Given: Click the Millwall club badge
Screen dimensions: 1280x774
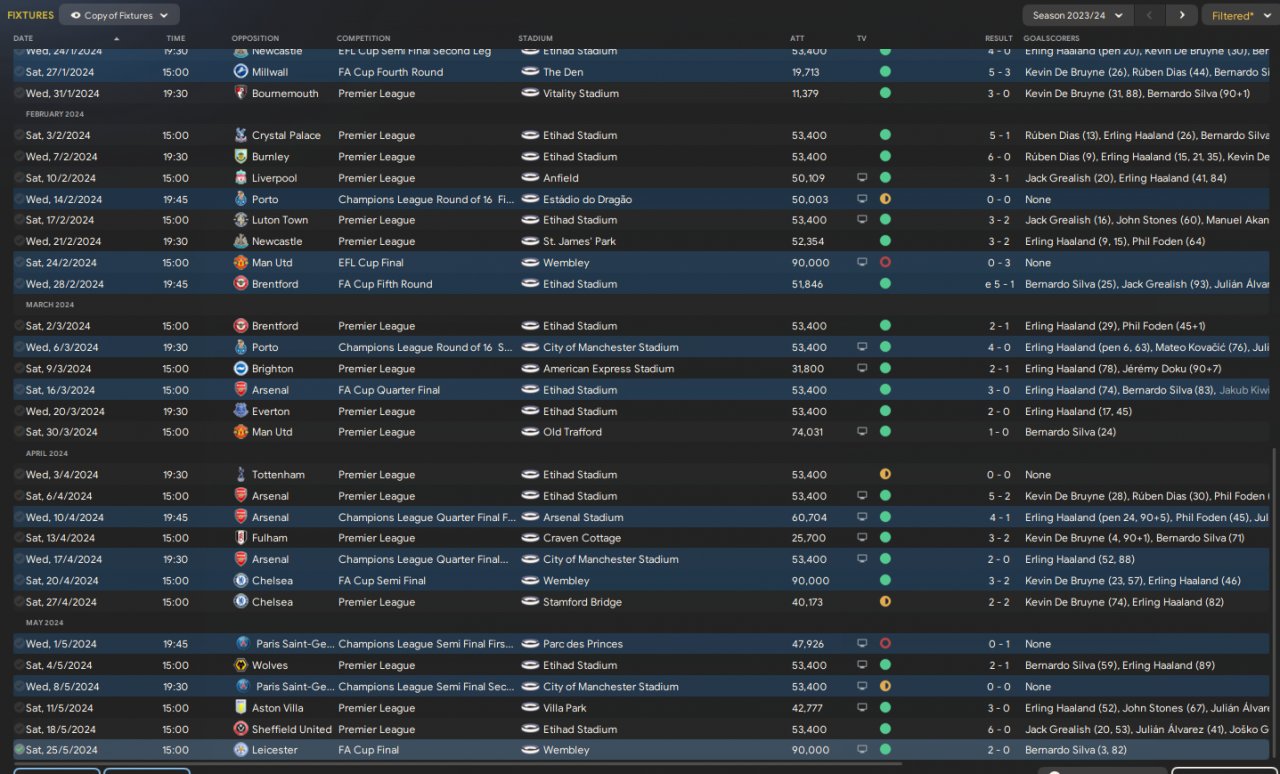Looking at the screenshot, I should [240, 72].
